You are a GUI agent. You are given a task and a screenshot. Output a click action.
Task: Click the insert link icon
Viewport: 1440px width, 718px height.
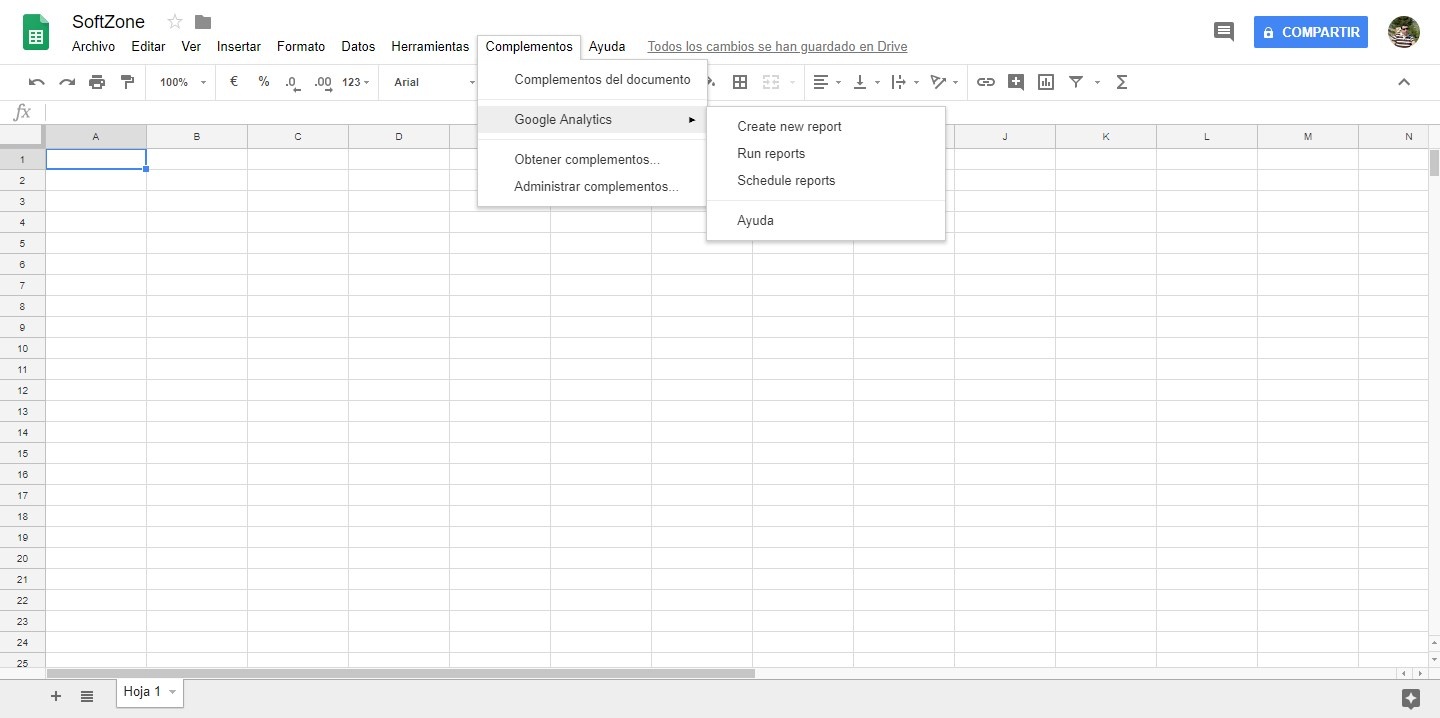[x=986, y=82]
